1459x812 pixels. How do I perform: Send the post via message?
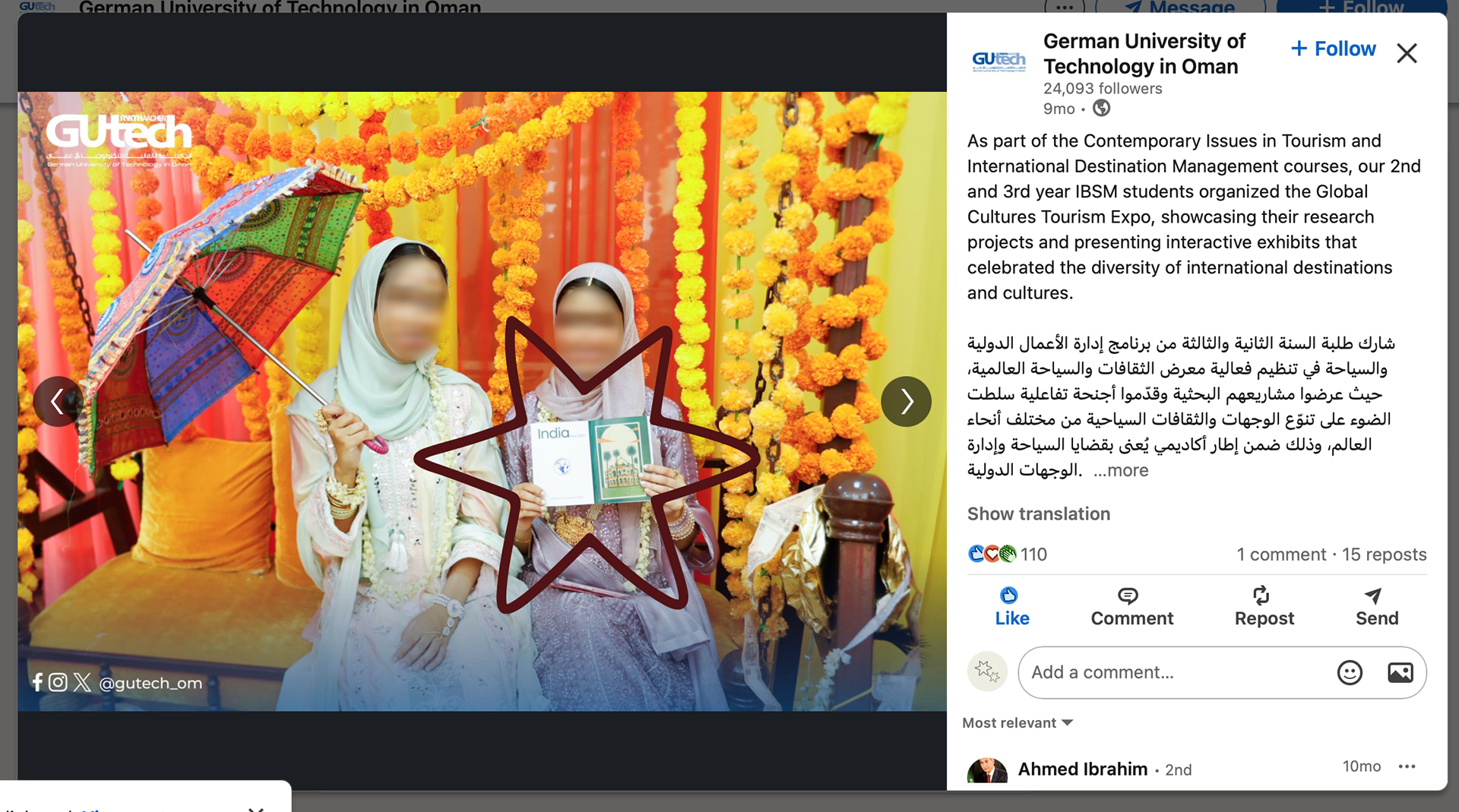[1376, 607]
